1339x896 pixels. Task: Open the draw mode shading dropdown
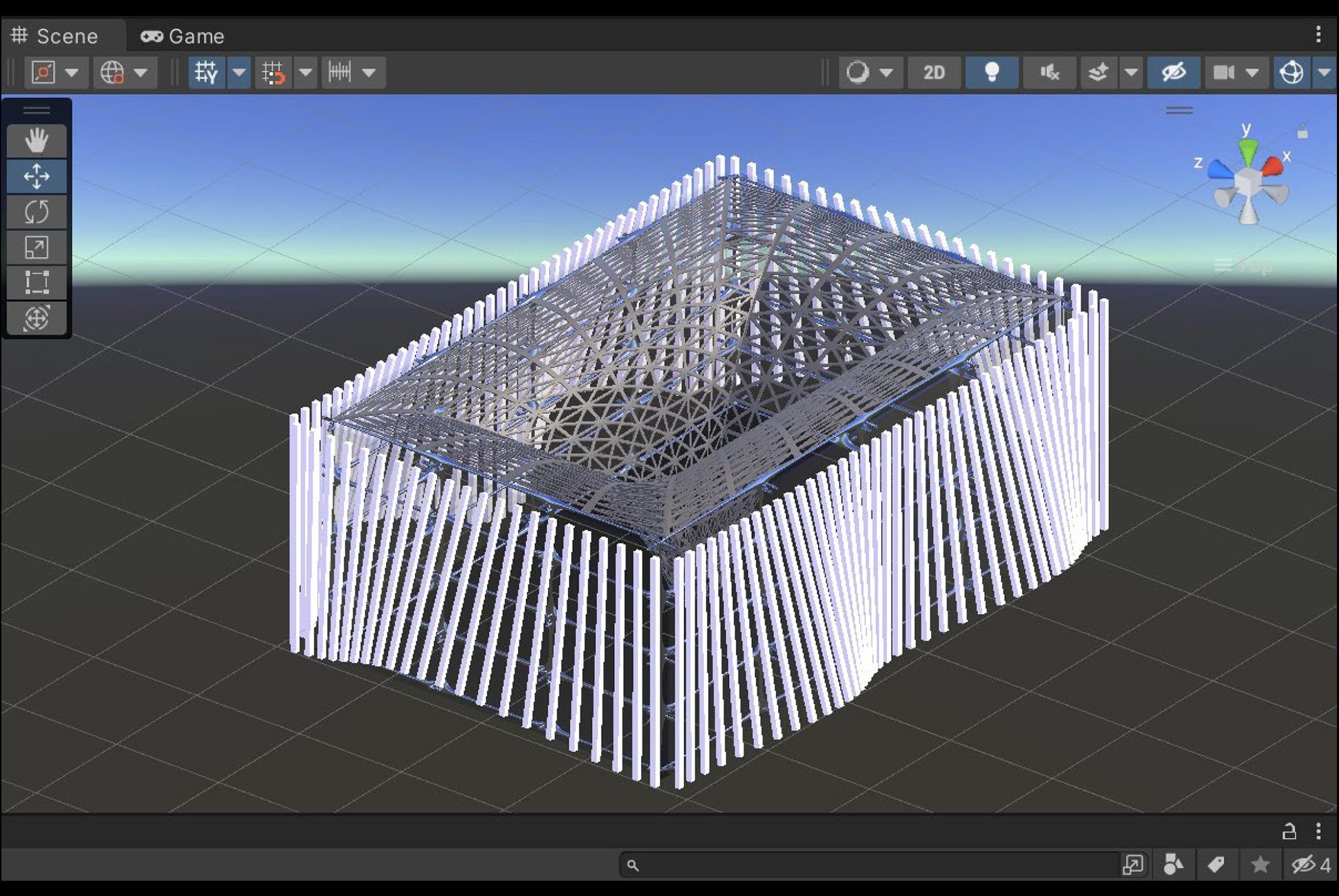click(886, 72)
